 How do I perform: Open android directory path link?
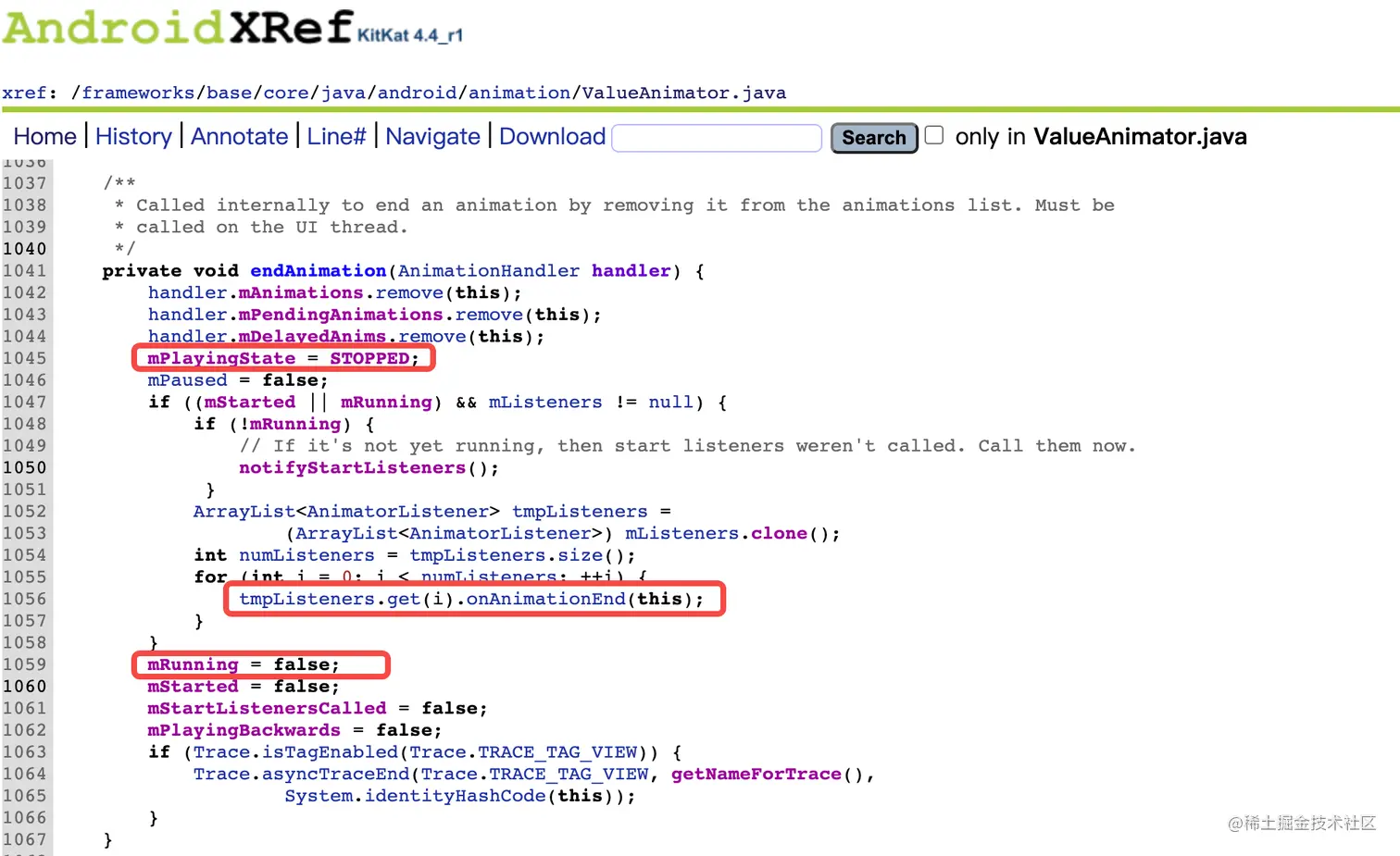tap(417, 93)
